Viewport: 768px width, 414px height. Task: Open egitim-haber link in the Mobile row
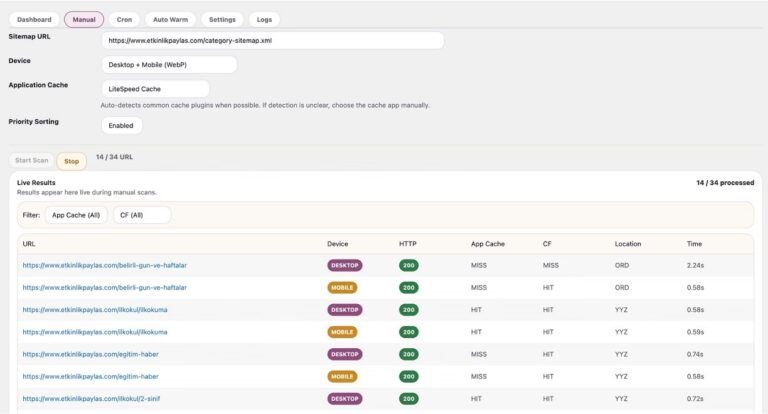tap(91, 377)
